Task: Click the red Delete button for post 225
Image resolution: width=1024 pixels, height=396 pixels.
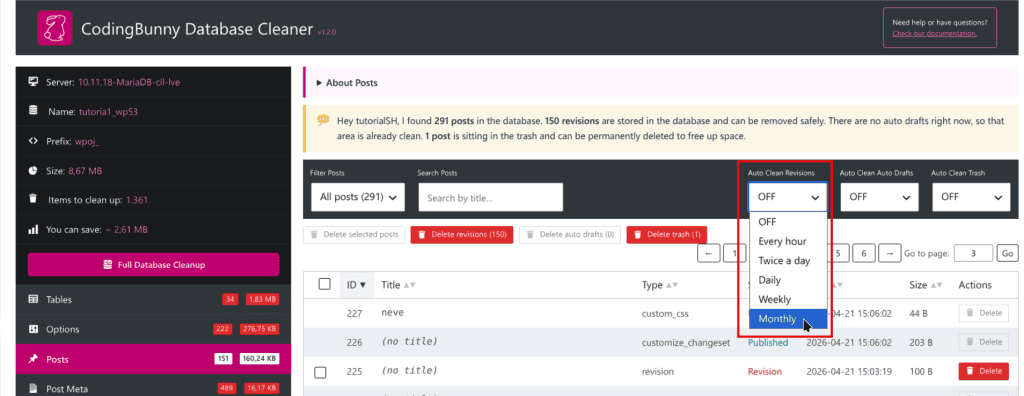Action: pos(984,371)
